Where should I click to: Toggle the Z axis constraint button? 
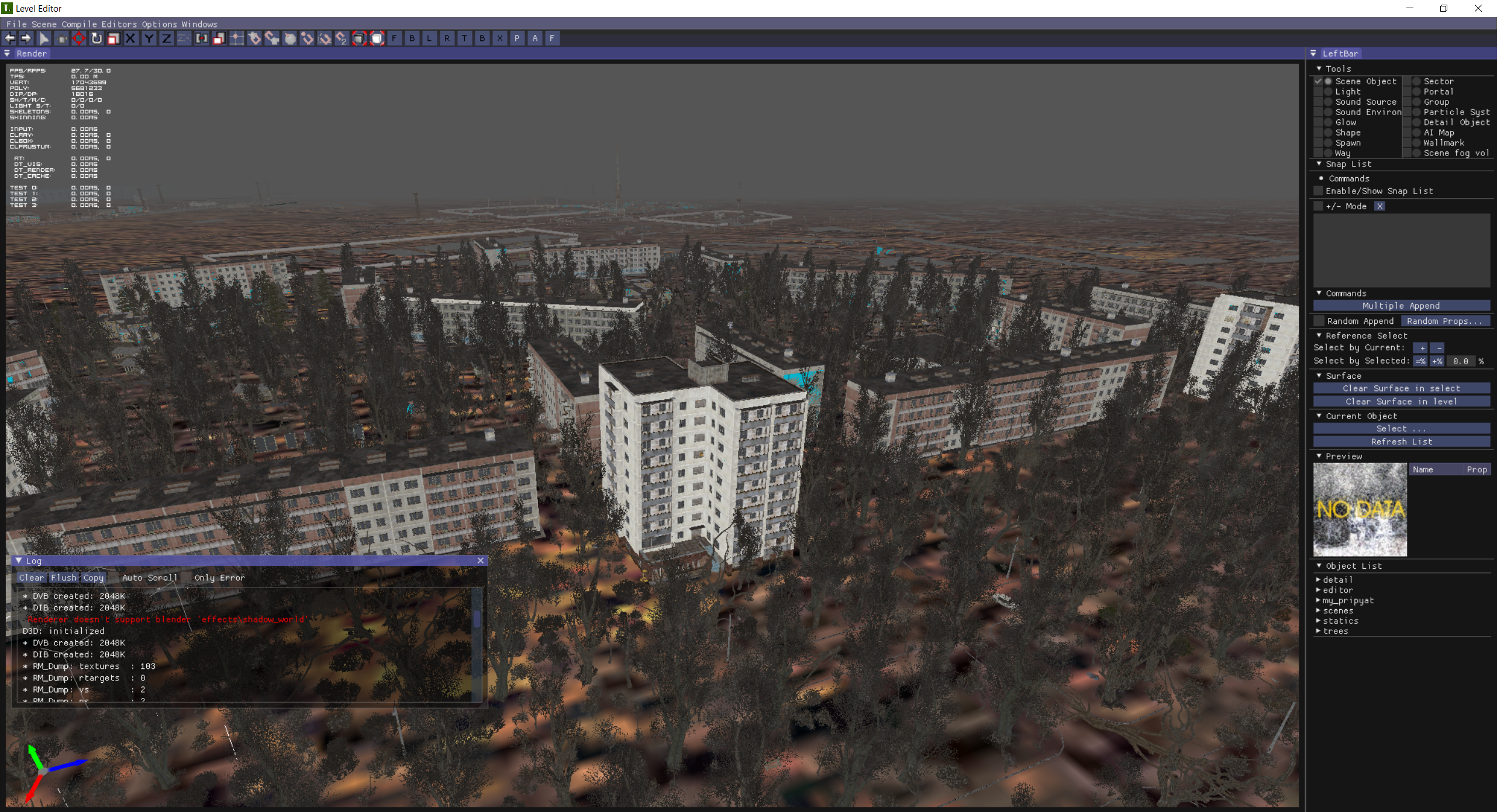point(167,39)
